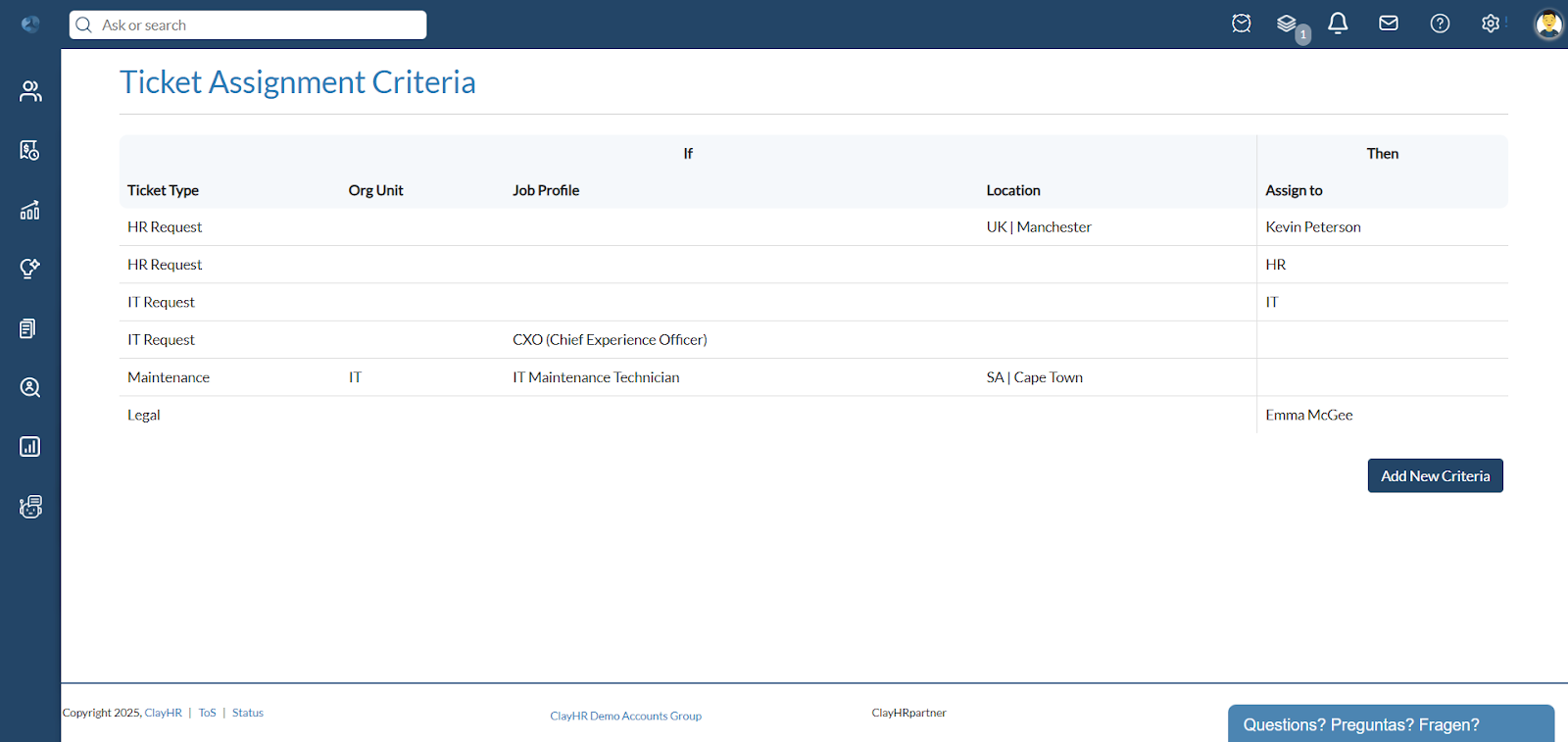This screenshot has height=742, width=1568.
Task: Click the ClayHR logo icon
Action: click(30, 25)
